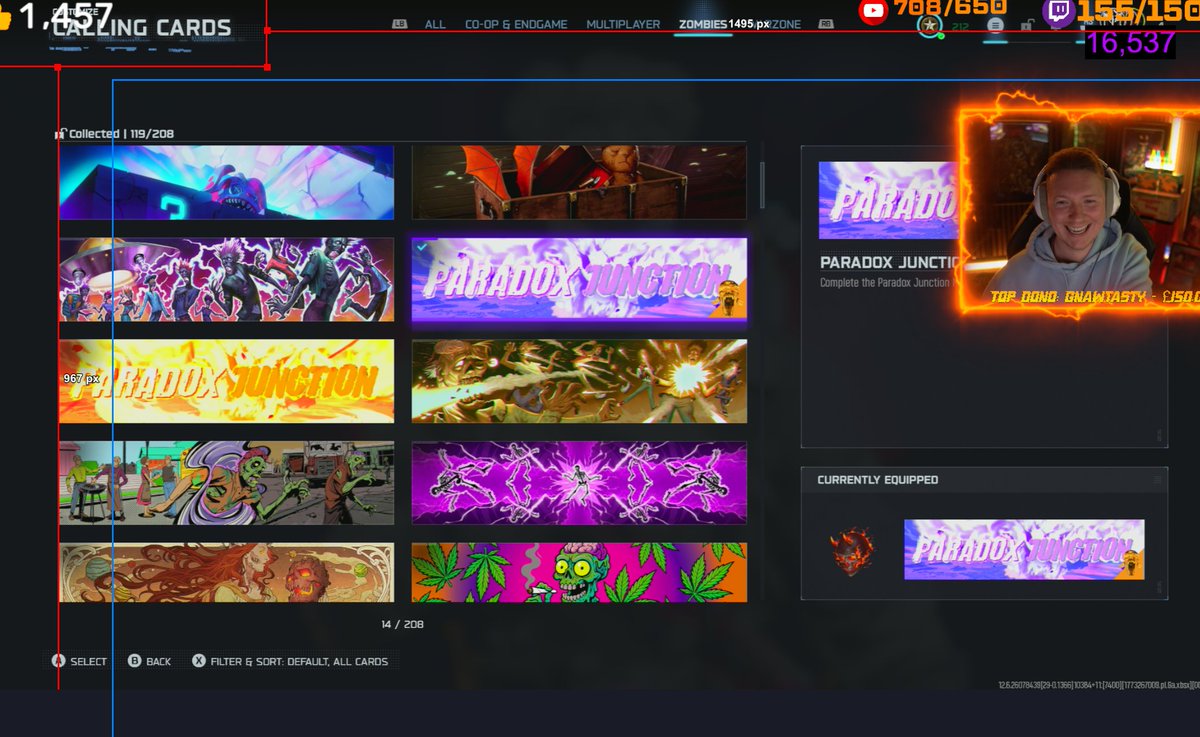1200x737 pixels.
Task: Click the Paradox Junction preview image
Action: click(889, 200)
